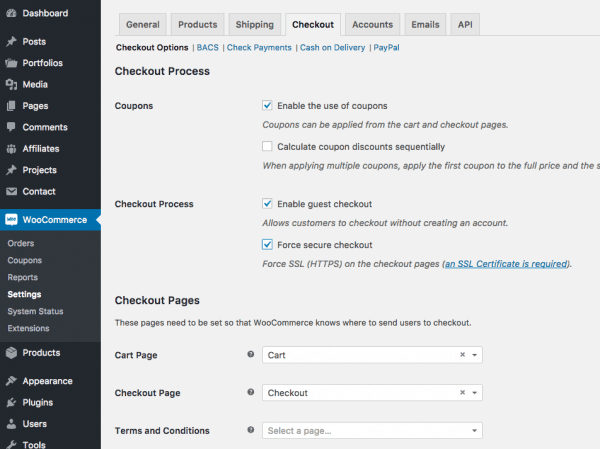Viewport: 600px width, 449px height.
Task: Follow the SSL Certificate is required link
Action: [x=505, y=264]
